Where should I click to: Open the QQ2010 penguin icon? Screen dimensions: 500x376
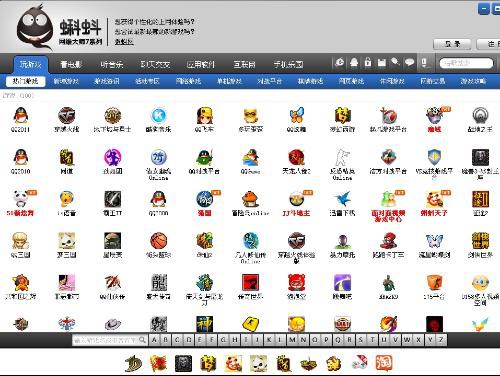[x=21, y=157]
